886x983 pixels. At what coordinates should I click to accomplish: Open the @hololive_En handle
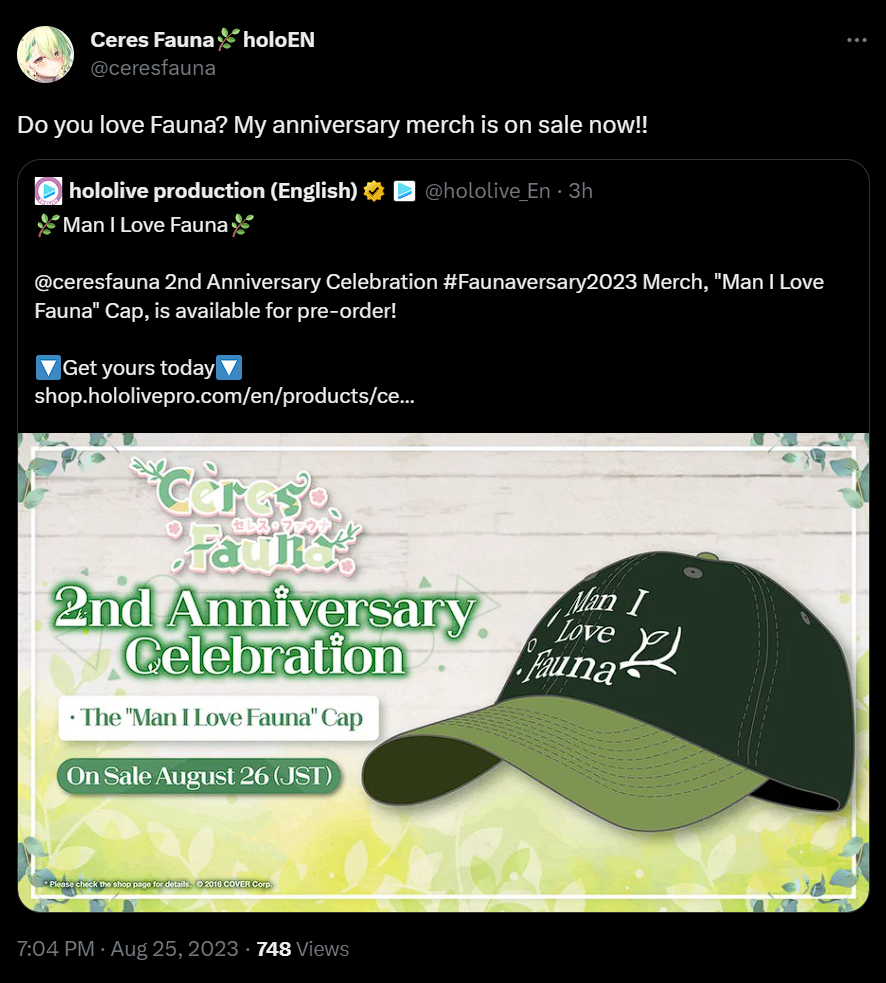[x=487, y=191]
